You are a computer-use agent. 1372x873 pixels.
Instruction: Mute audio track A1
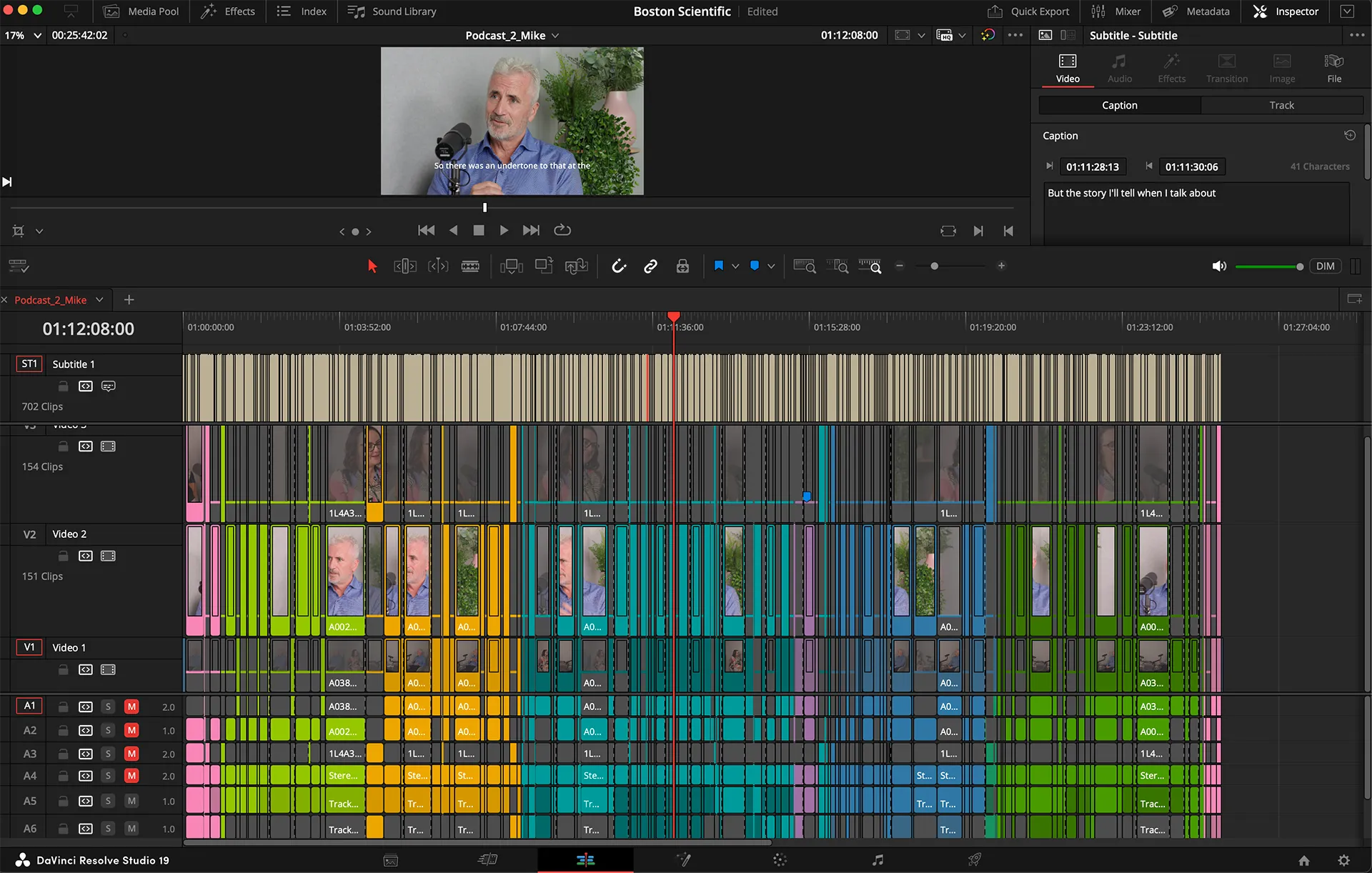click(x=131, y=707)
